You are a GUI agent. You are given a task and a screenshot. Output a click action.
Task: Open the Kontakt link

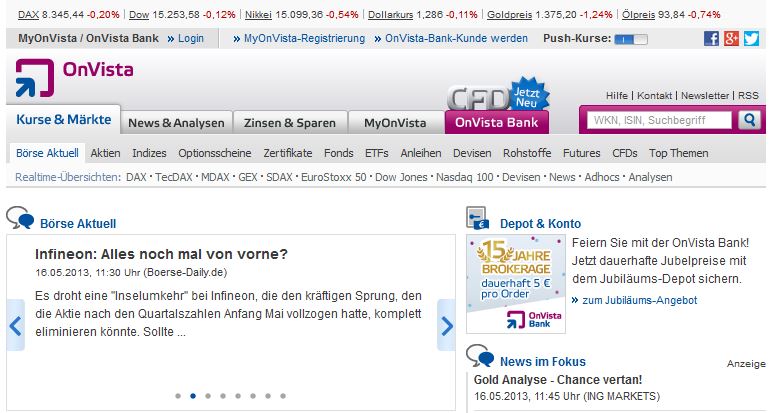[654, 95]
